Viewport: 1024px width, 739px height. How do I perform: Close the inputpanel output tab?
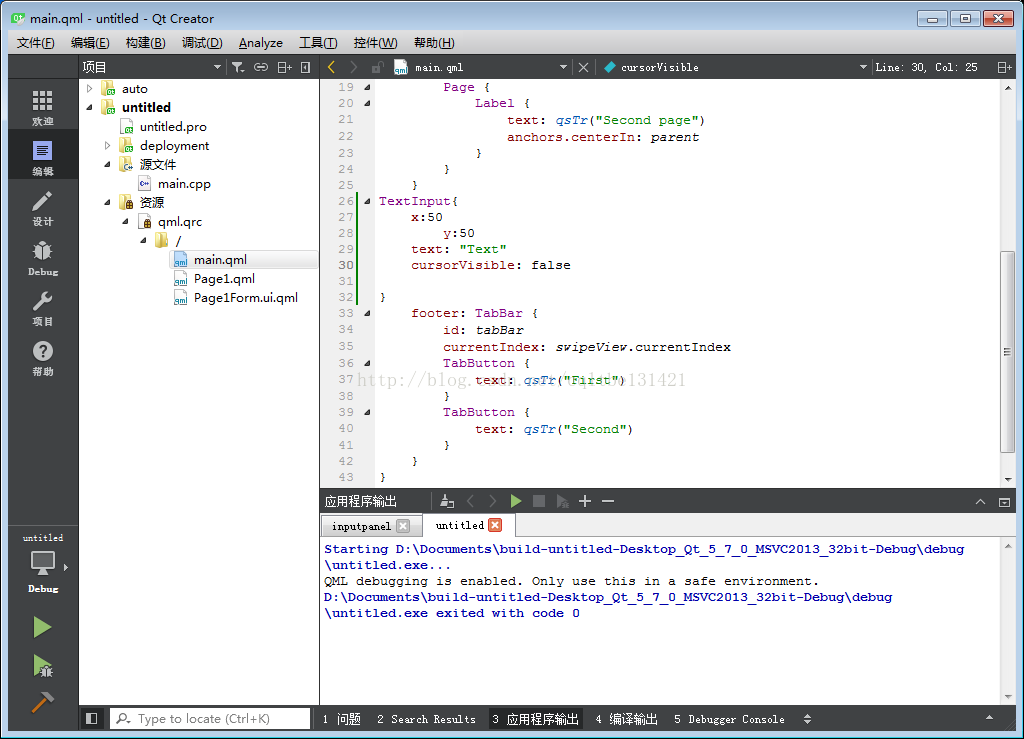402,526
